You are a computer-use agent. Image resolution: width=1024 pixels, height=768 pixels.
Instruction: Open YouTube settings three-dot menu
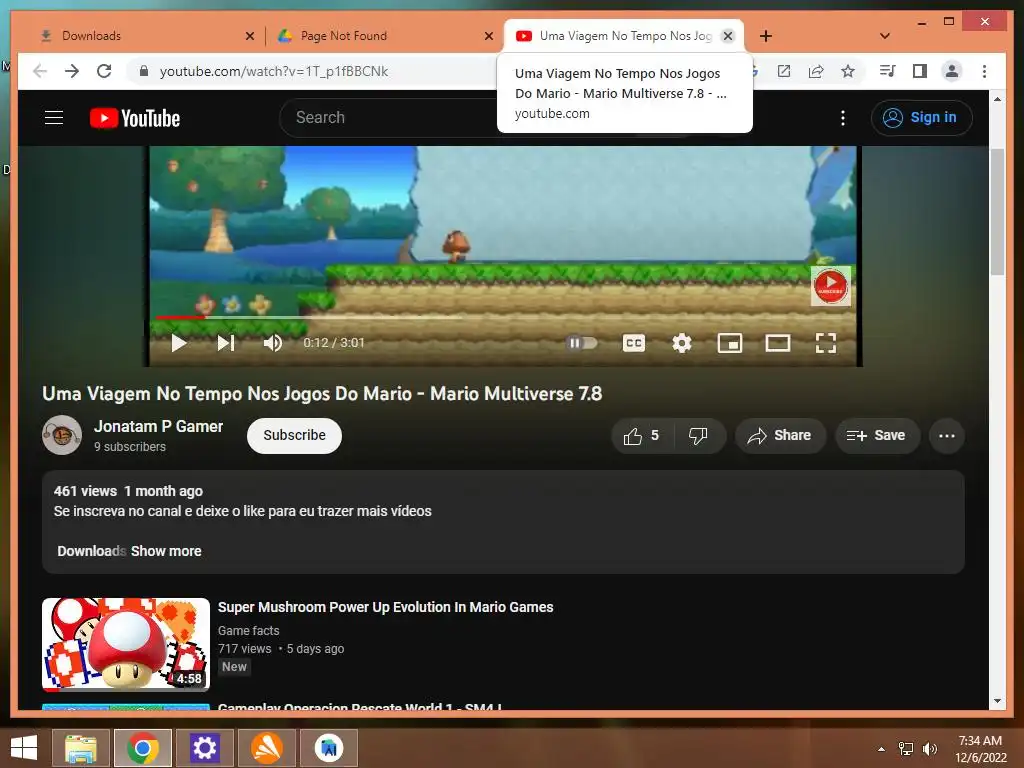842,118
